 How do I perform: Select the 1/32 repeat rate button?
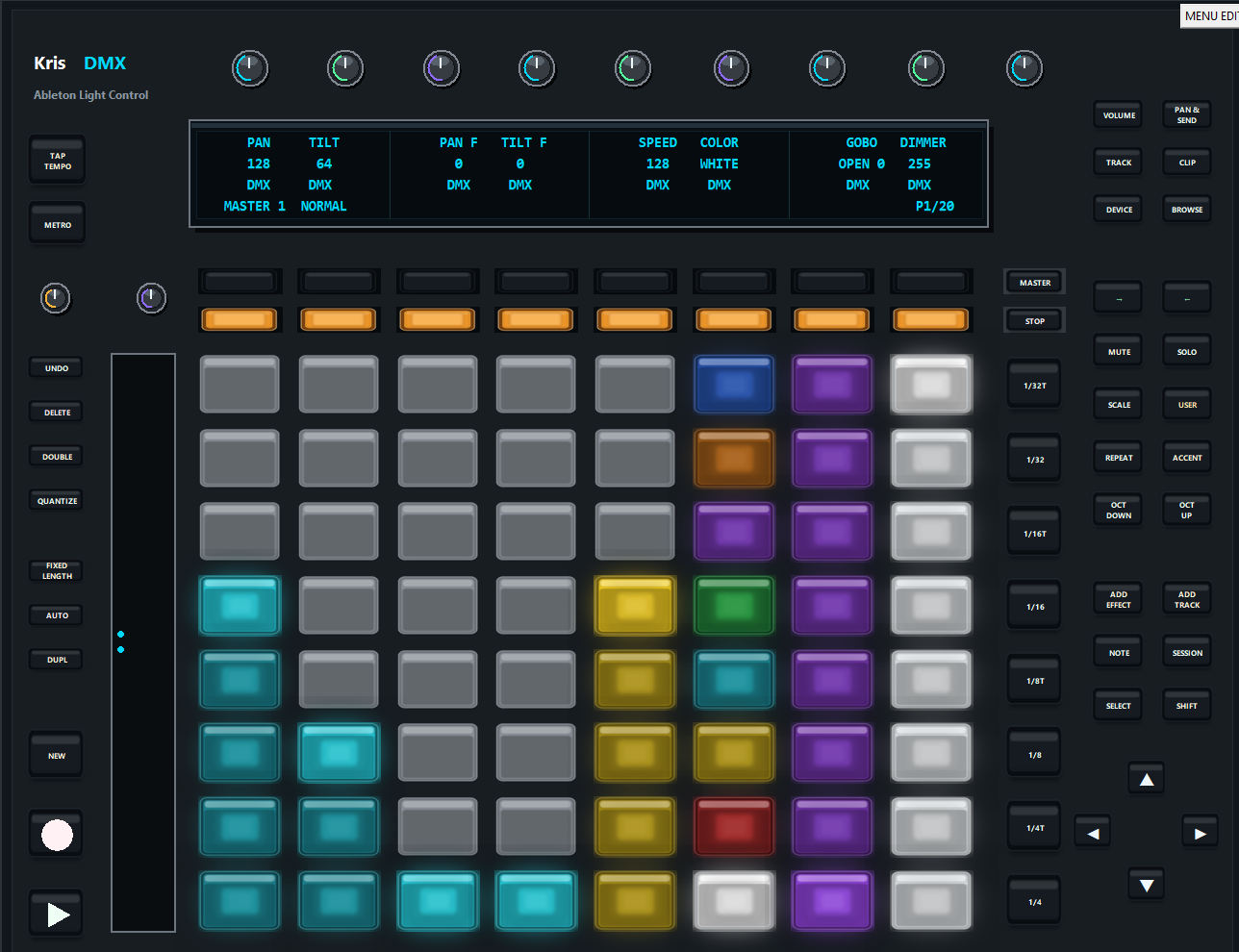(1034, 460)
